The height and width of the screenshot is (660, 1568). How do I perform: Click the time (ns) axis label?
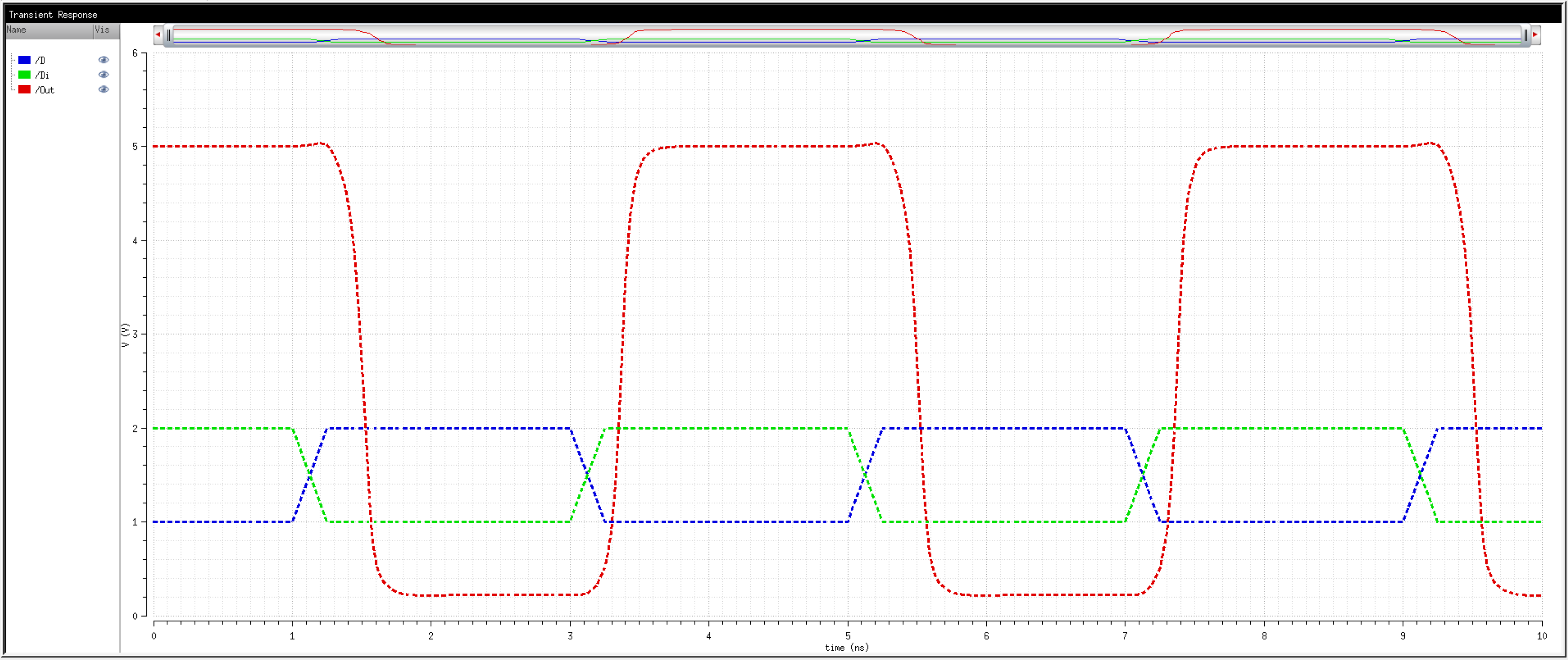(x=847, y=648)
